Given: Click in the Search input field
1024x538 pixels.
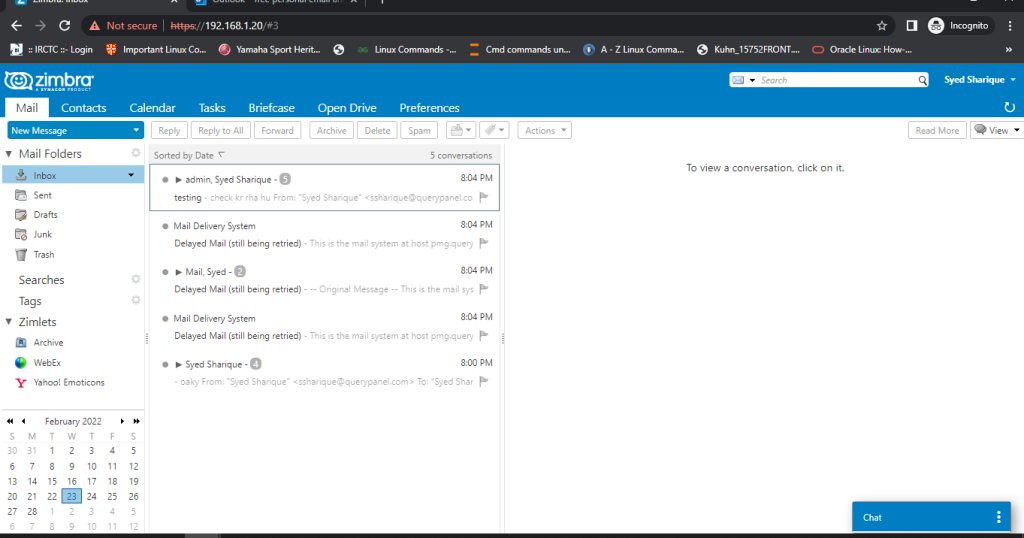Looking at the screenshot, I should click(x=836, y=80).
